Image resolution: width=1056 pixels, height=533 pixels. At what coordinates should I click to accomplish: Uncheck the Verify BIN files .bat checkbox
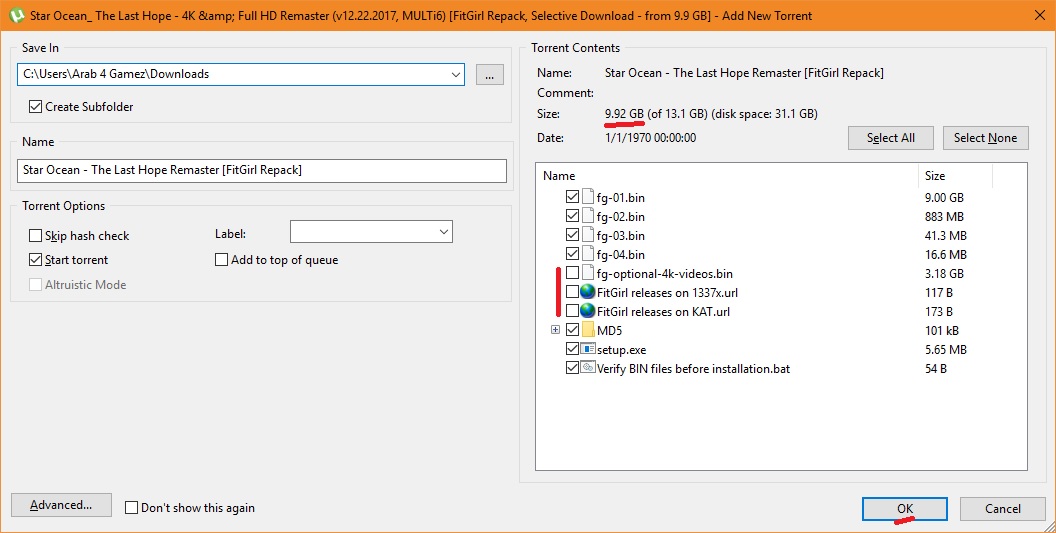tap(572, 368)
